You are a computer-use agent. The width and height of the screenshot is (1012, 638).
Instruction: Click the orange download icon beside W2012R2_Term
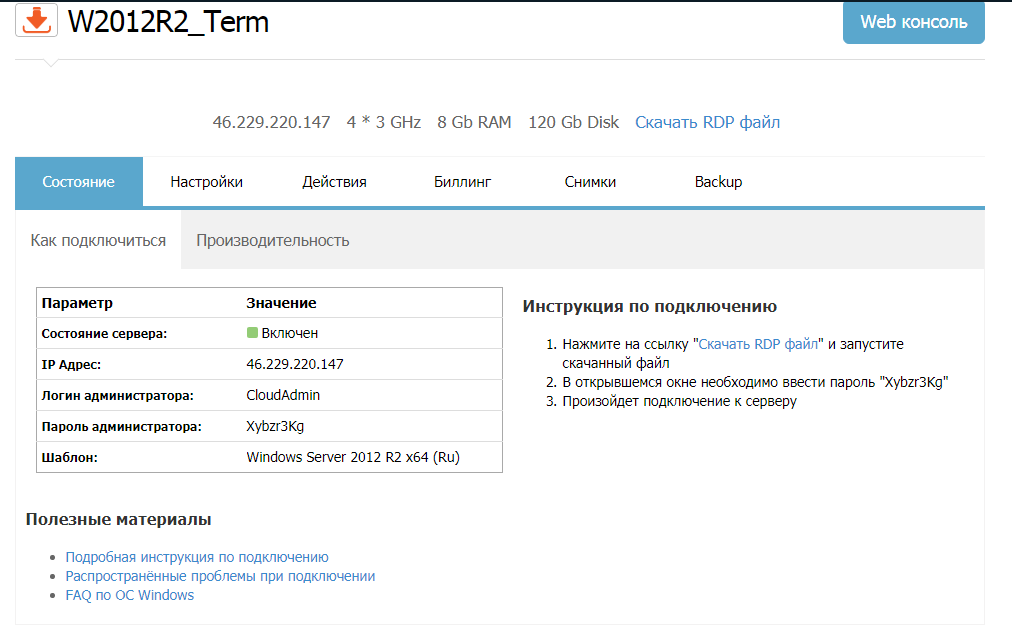click(37, 20)
